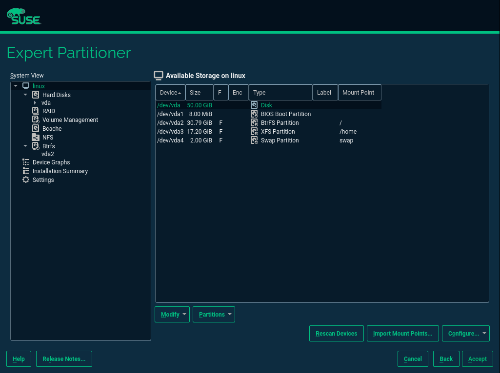Select the /dev/vda2 row

269,123
